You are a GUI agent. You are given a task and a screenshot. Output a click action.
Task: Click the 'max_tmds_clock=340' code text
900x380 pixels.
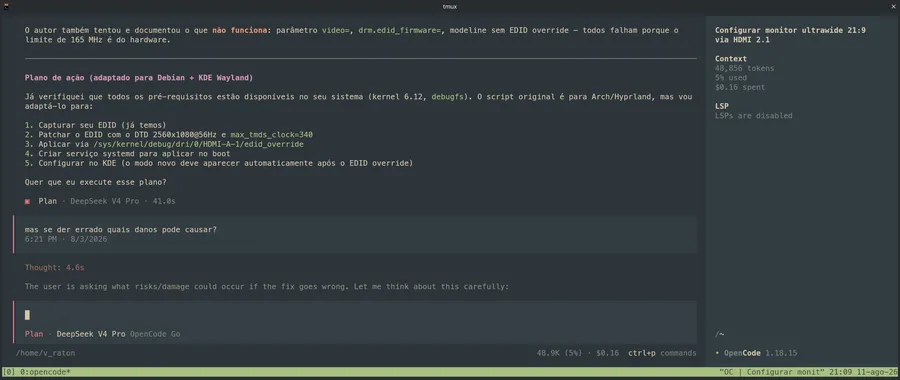click(271, 135)
